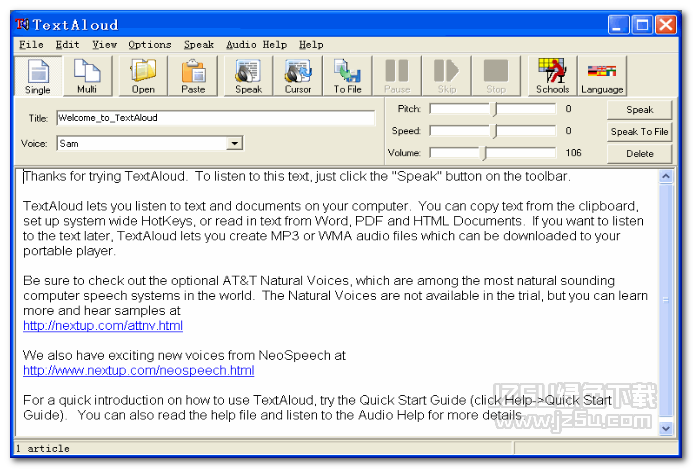Image resolution: width=693 pixels, height=469 pixels.
Task: Open a file with the Open toolbar icon
Action: coord(143,76)
